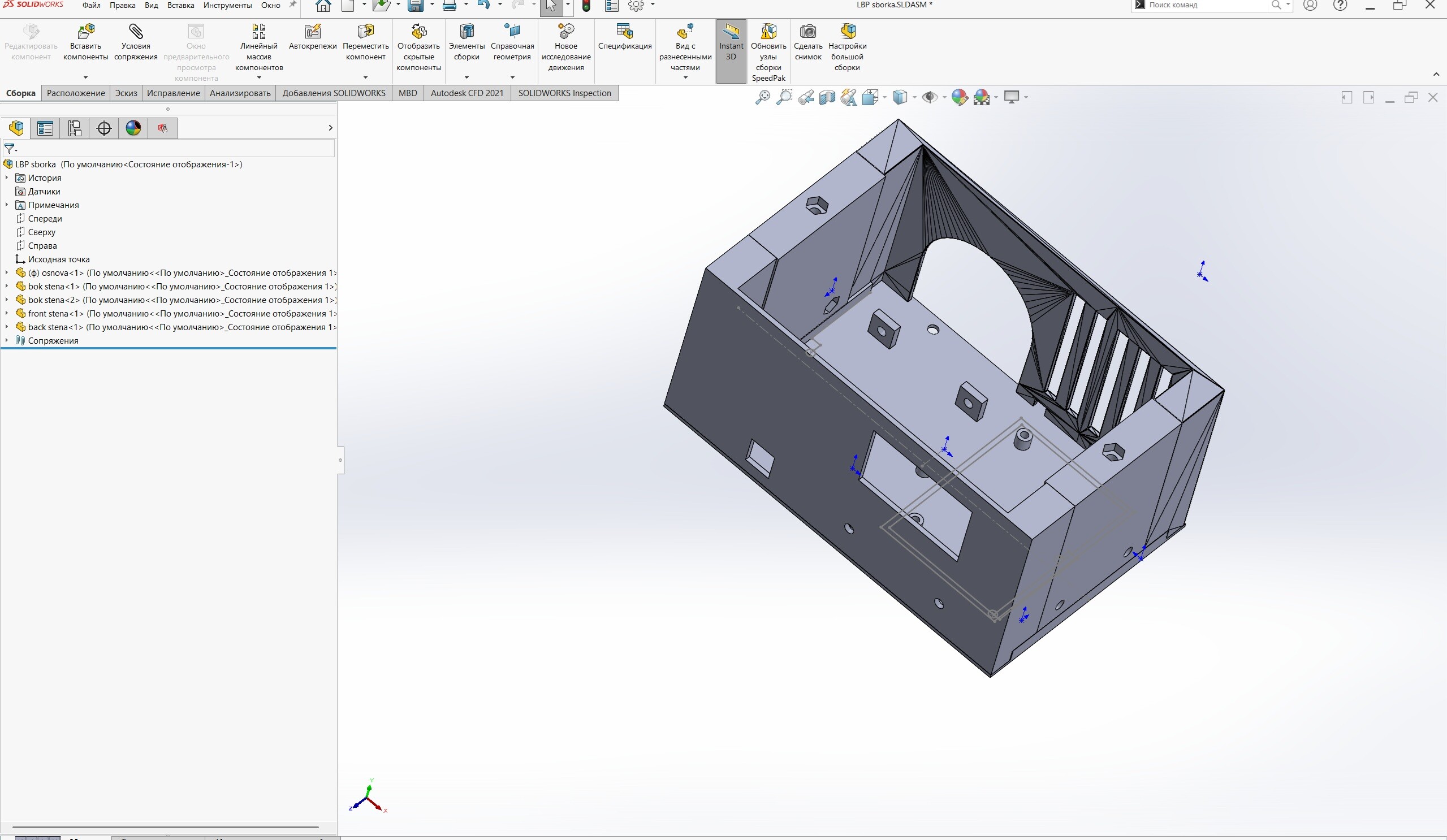This screenshot has height=840, width=1447.
Task: Expand the osnova<1> component tree node
Action: 7,272
